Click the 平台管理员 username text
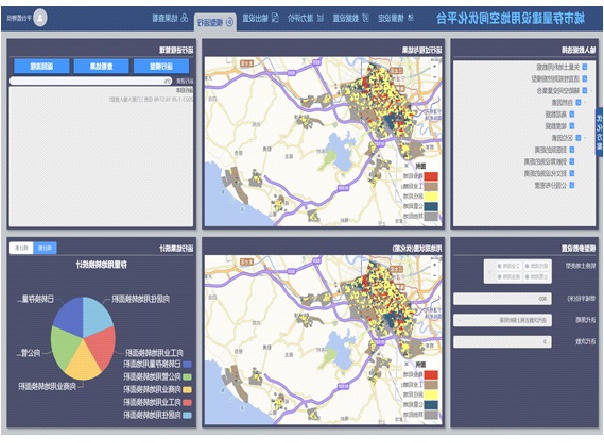604x443 pixels. coord(19,18)
